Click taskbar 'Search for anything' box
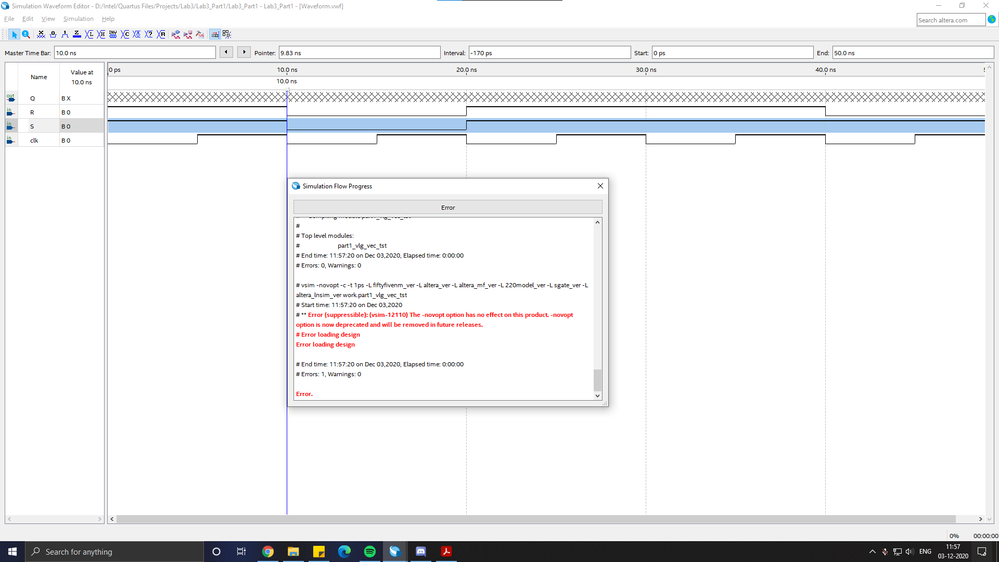The height and width of the screenshot is (562, 999). tap(115, 552)
